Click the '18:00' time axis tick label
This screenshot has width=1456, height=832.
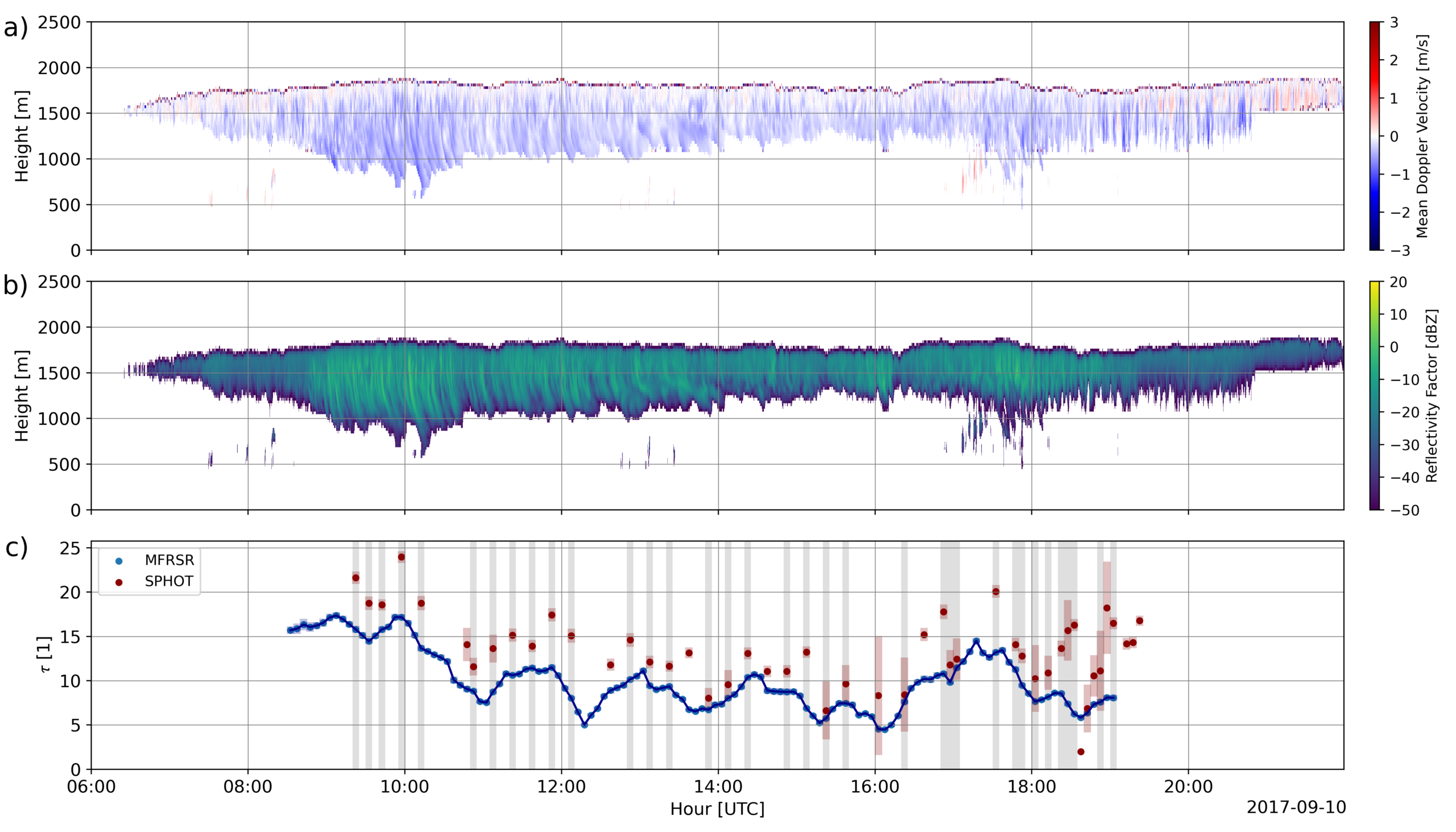tap(1032, 787)
